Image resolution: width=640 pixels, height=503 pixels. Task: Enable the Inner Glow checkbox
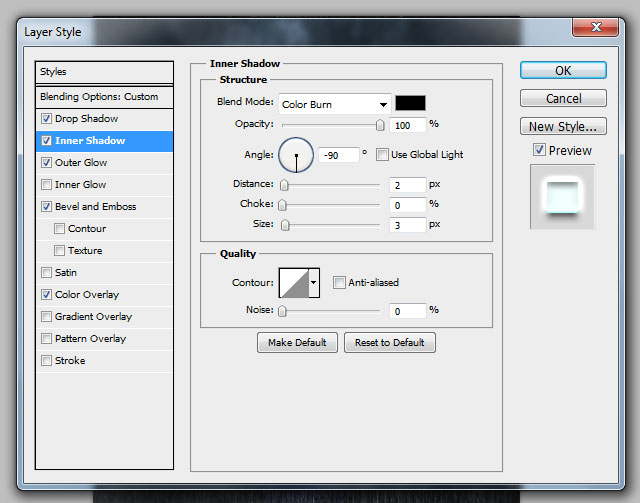pos(47,185)
